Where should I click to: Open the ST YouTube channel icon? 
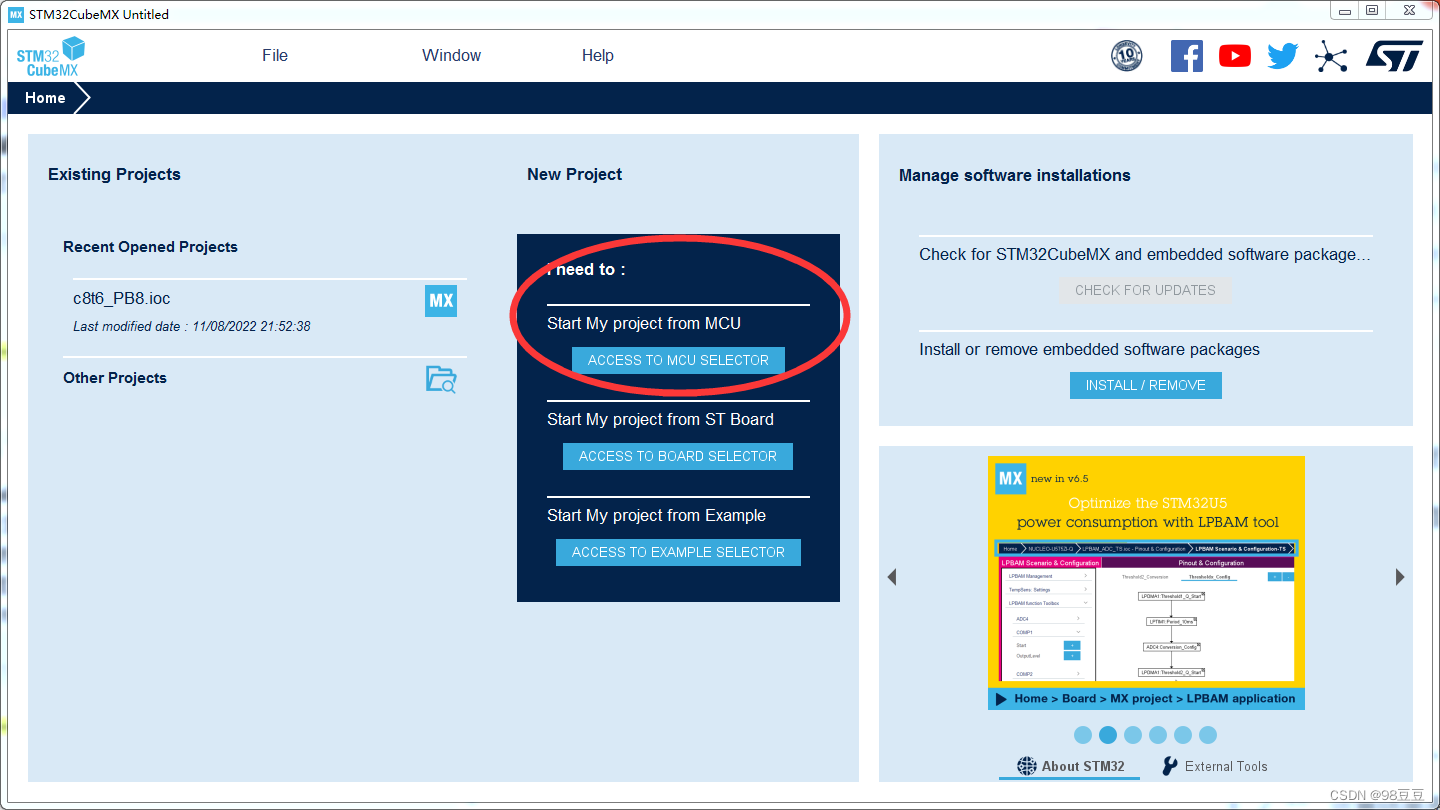click(x=1235, y=56)
